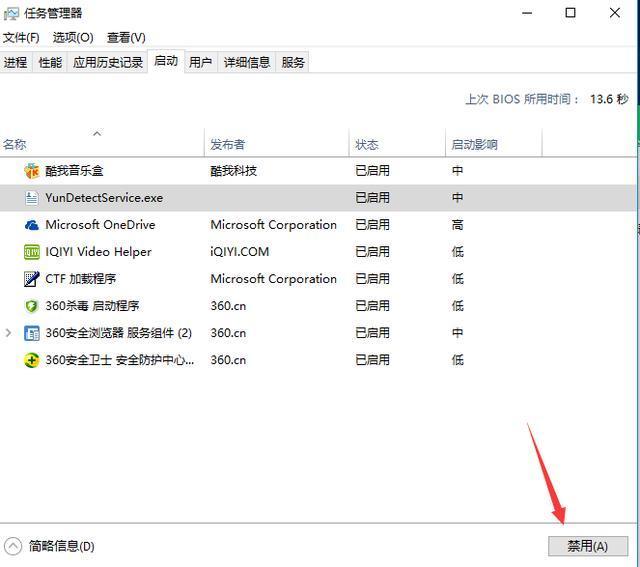The image size is (640, 567).
Task: Click the 酷我音乐盒 app icon
Action: click(32, 171)
